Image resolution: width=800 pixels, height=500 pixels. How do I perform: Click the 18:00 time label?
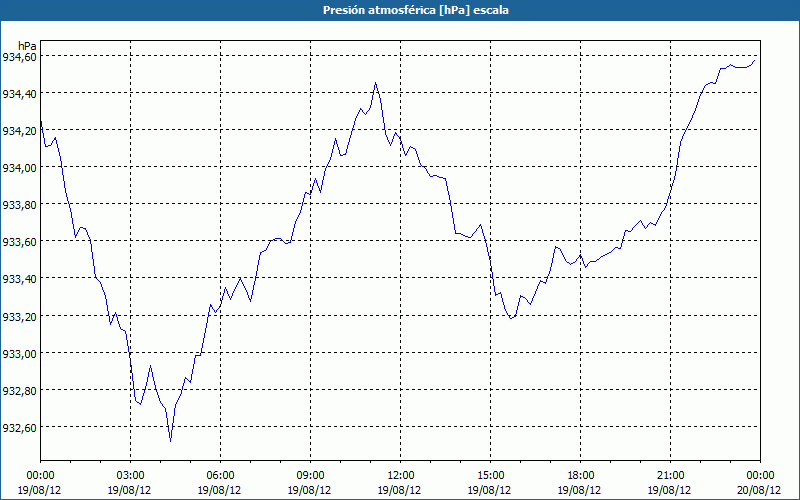click(580, 476)
